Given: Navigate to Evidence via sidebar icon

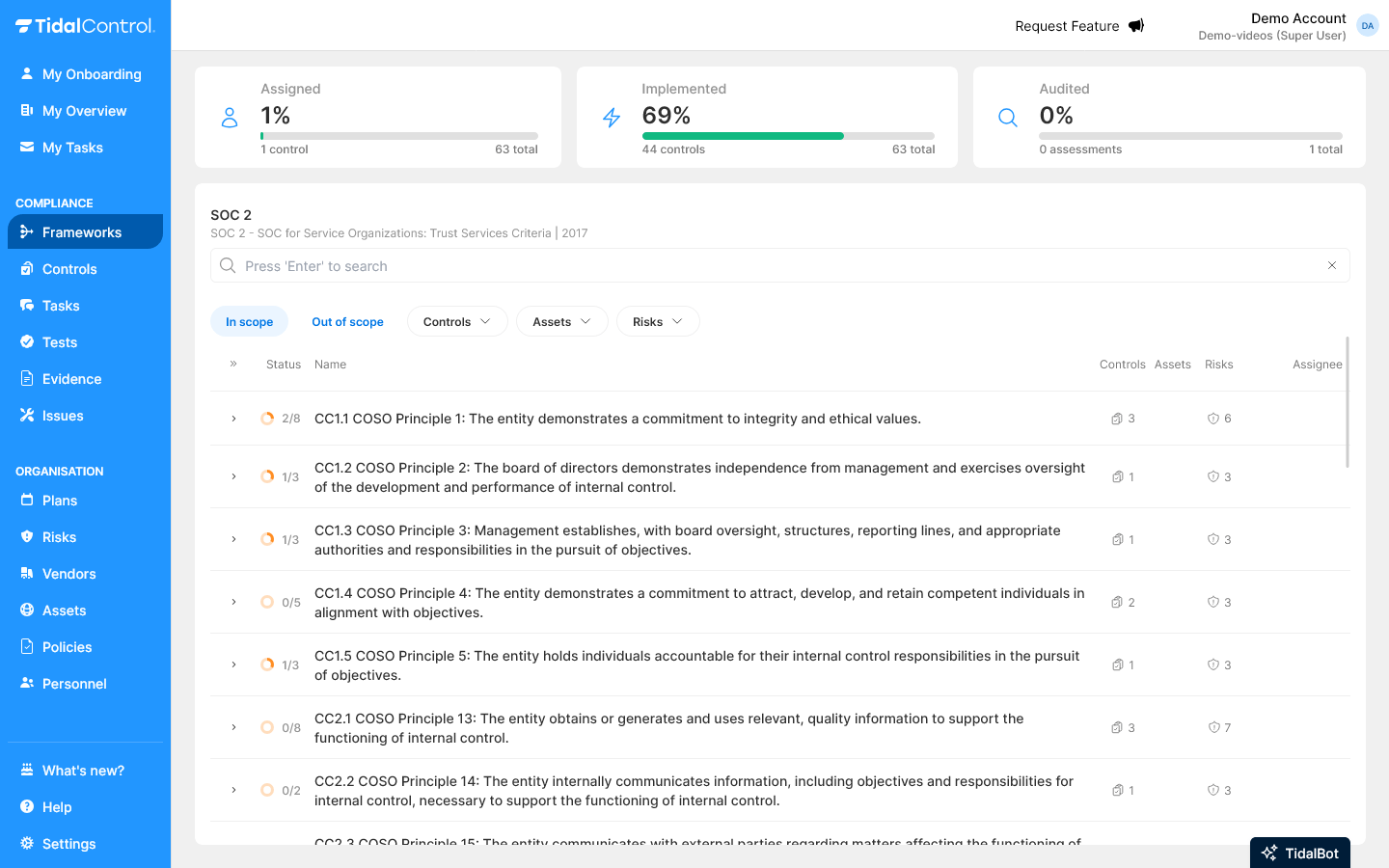Looking at the screenshot, I should (x=69, y=378).
